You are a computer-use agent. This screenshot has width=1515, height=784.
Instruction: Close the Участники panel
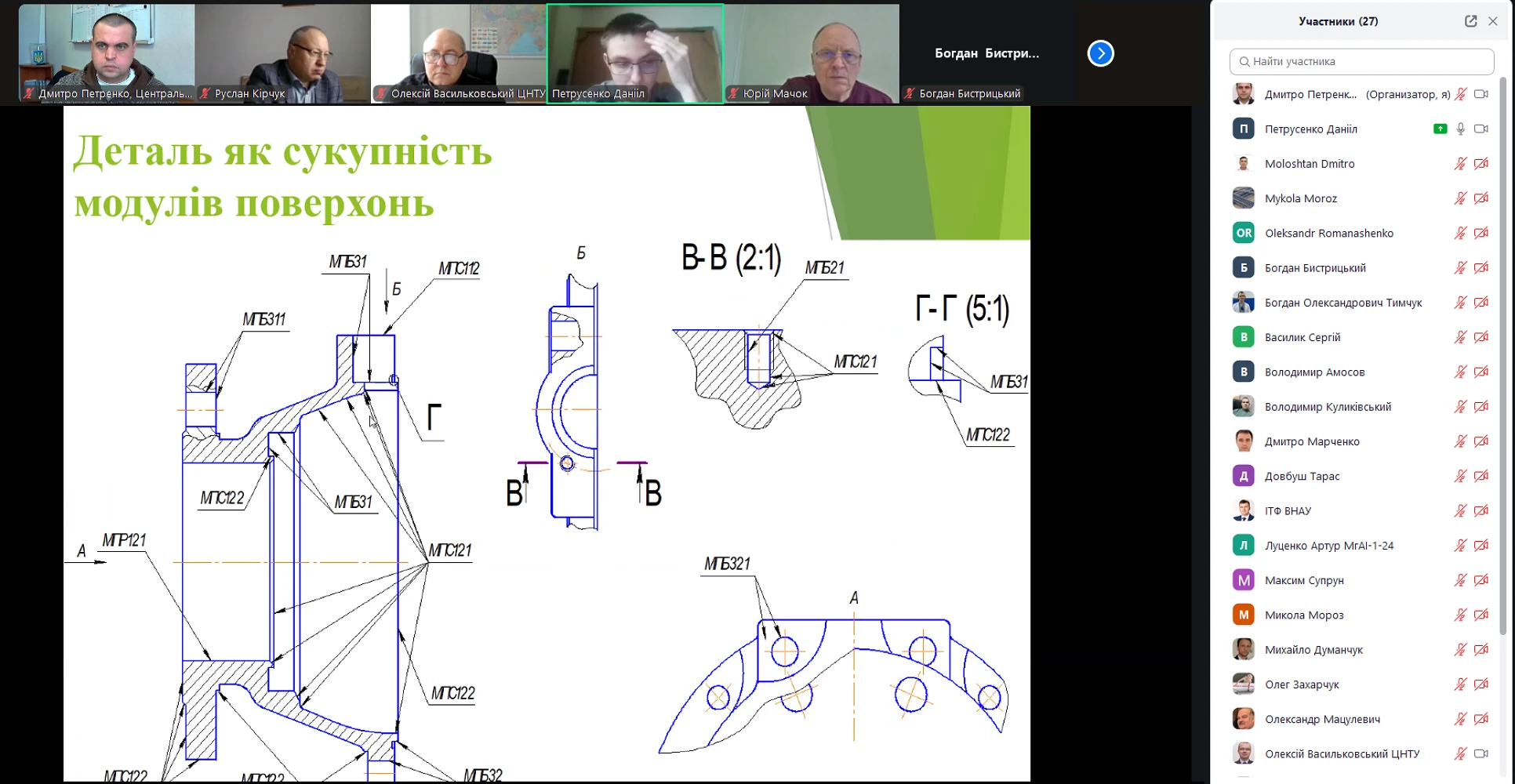(1493, 21)
